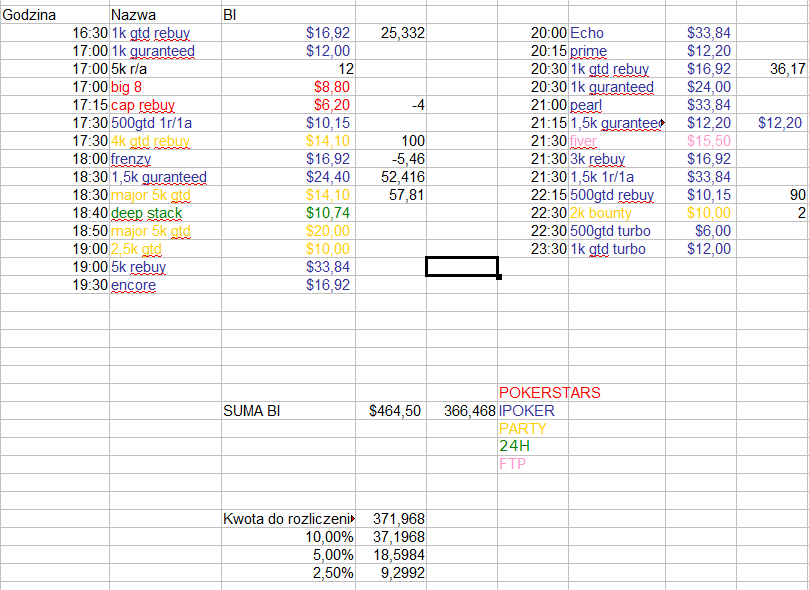
Task: Select the yellow '4k gtd rebuy' cell
Action: click(x=165, y=141)
